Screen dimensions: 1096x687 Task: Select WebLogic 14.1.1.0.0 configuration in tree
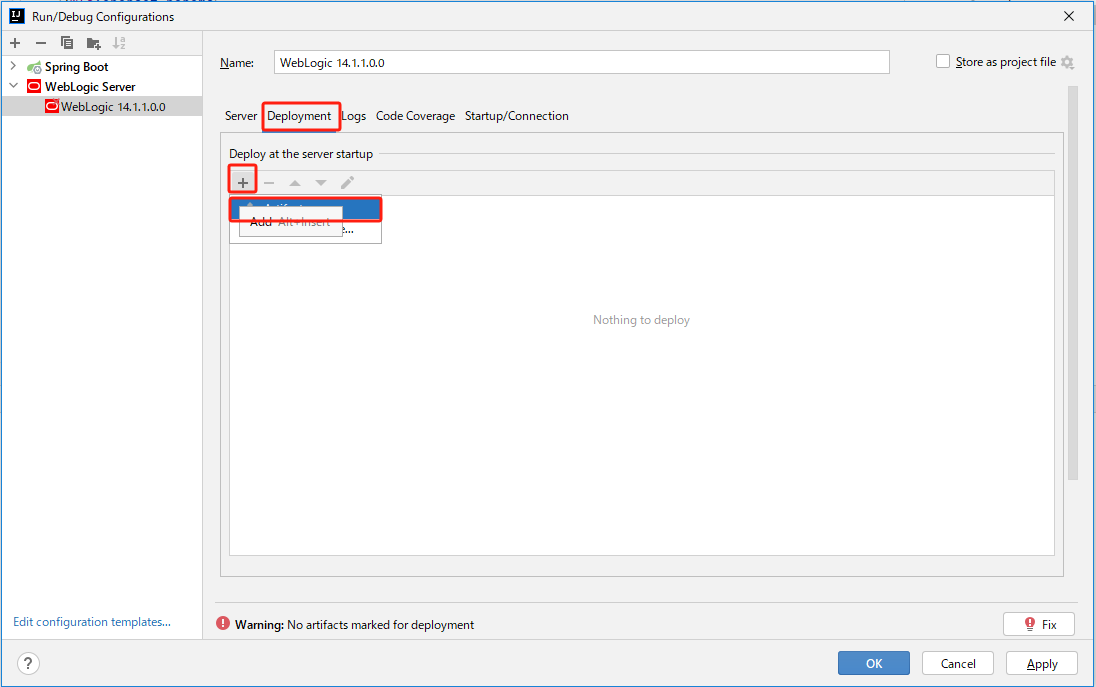click(102, 106)
